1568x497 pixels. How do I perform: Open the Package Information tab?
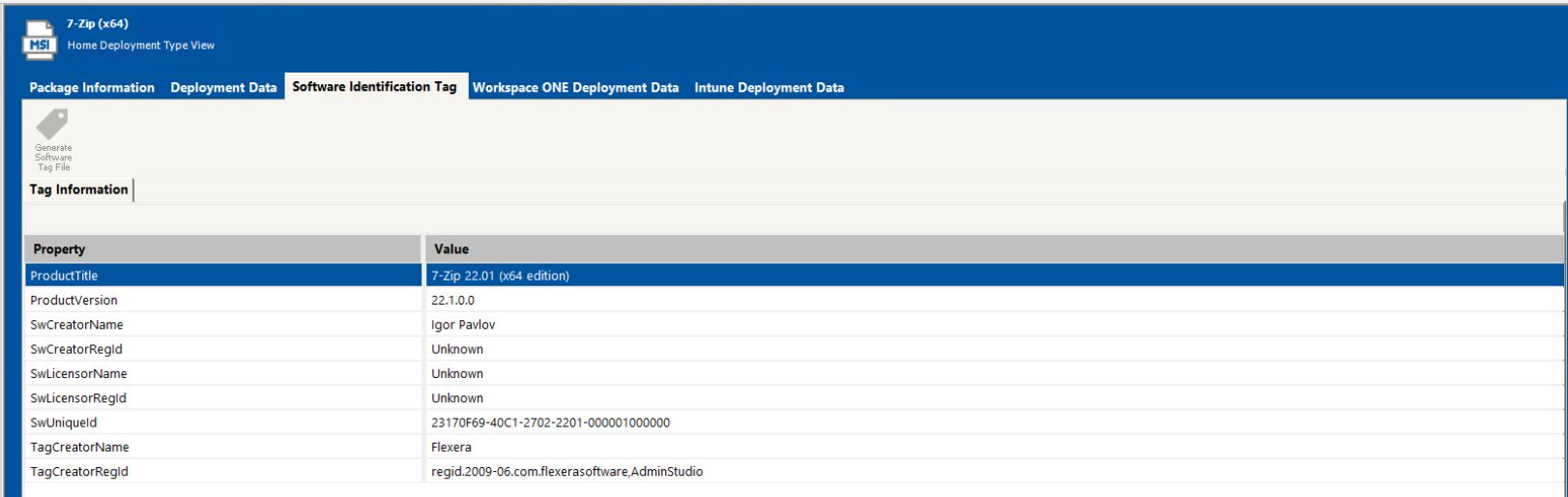(92, 87)
